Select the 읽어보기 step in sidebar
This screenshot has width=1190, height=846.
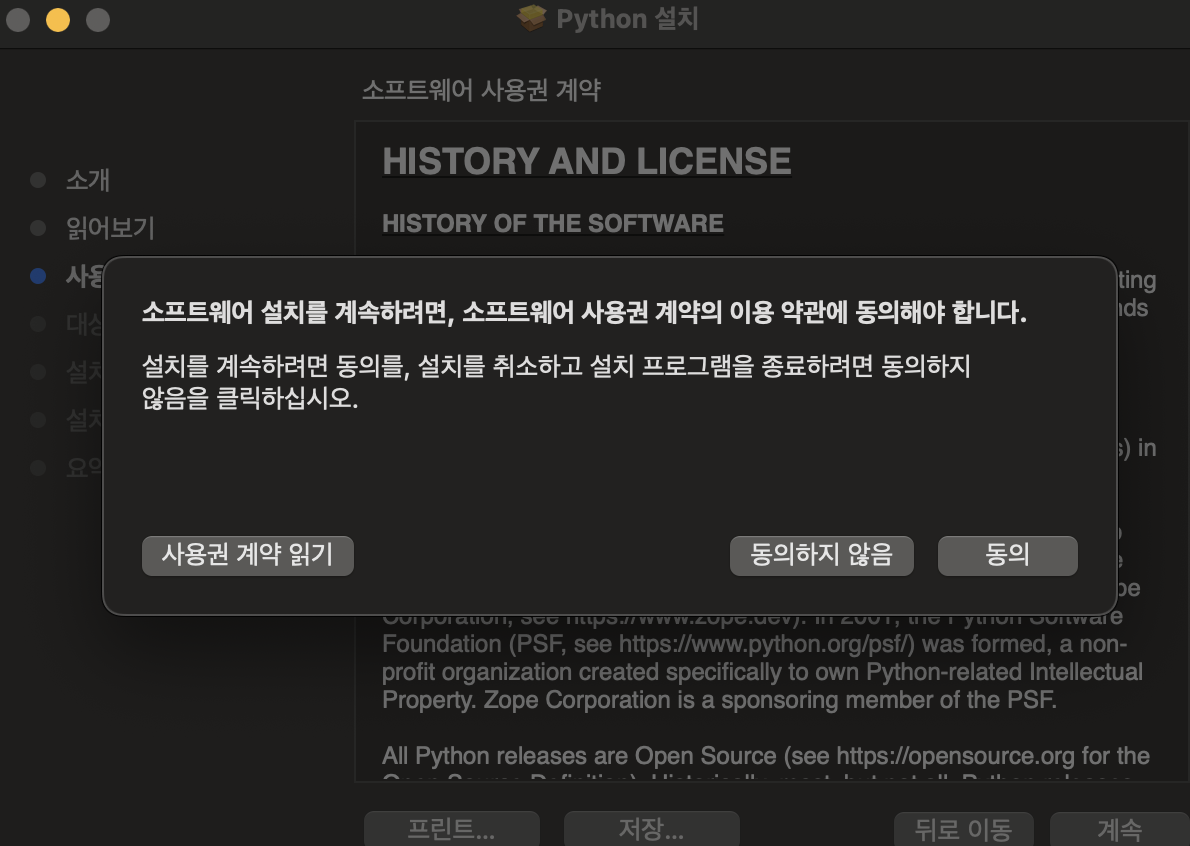pos(111,228)
